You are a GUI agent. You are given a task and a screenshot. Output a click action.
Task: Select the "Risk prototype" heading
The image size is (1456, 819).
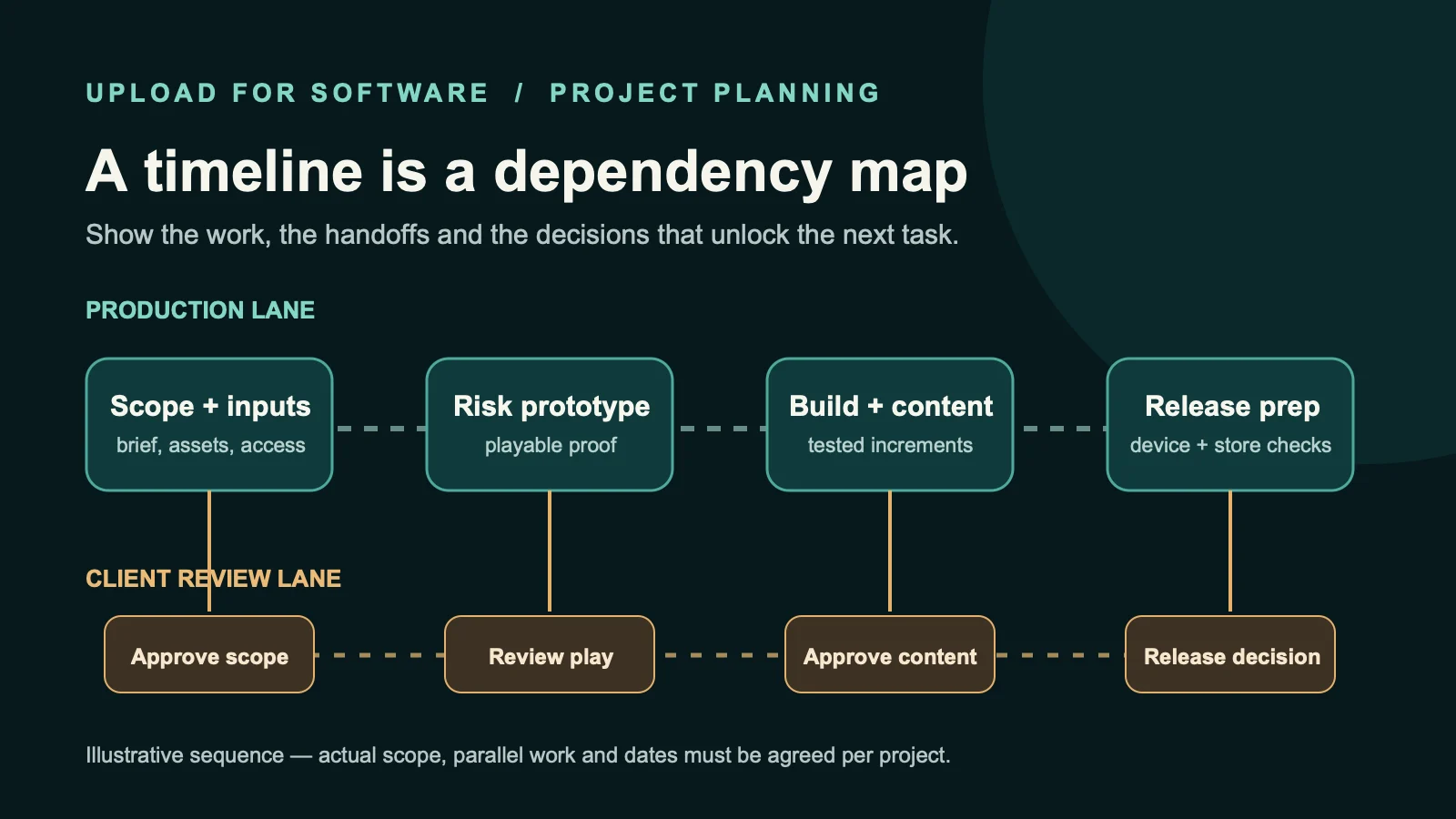(x=551, y=406)
